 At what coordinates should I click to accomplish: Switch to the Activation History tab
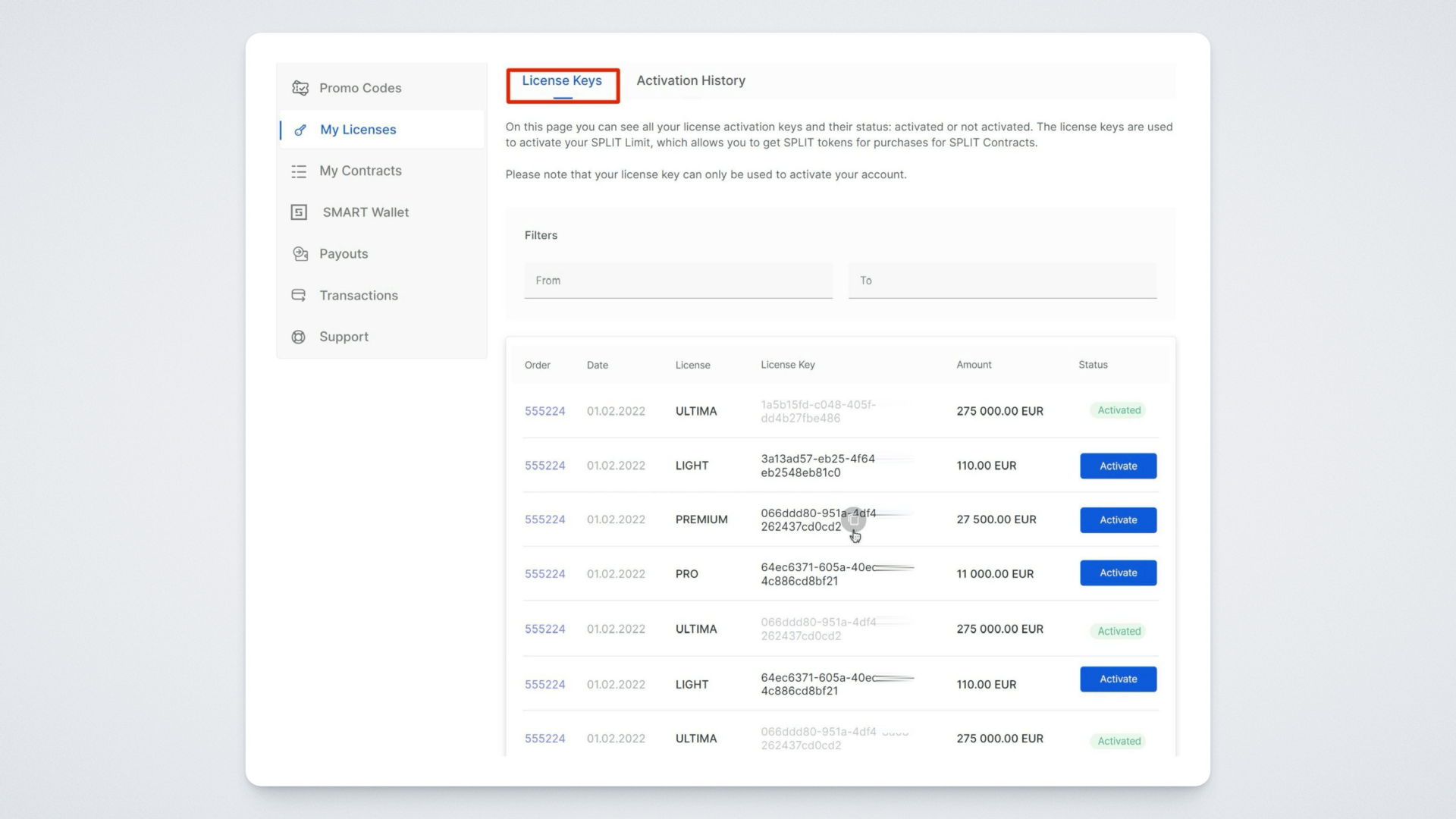(x=690, y=80)
